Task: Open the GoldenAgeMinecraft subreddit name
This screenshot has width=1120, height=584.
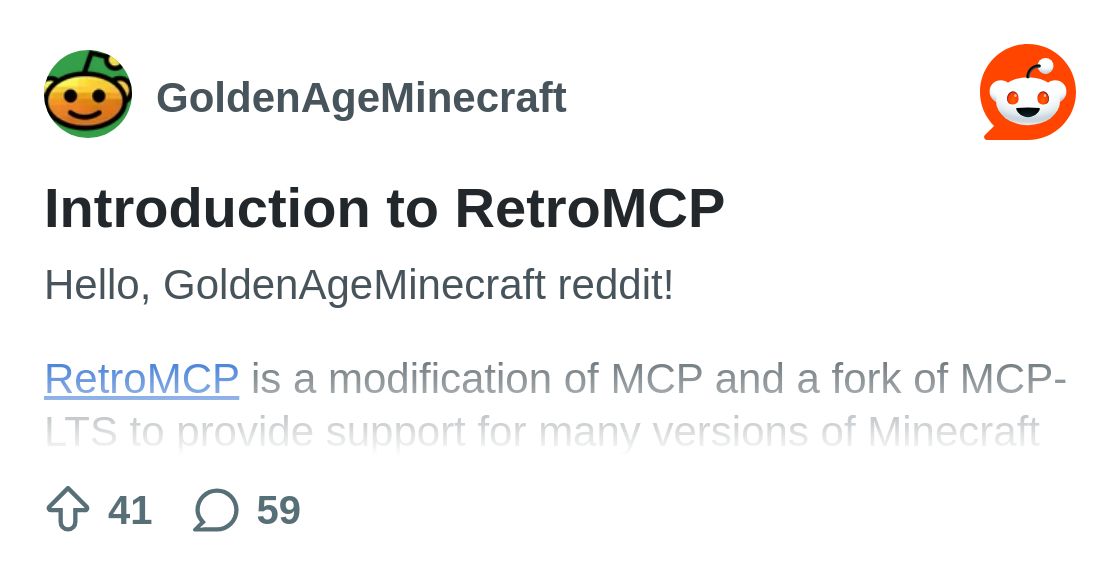Action: 361,98
